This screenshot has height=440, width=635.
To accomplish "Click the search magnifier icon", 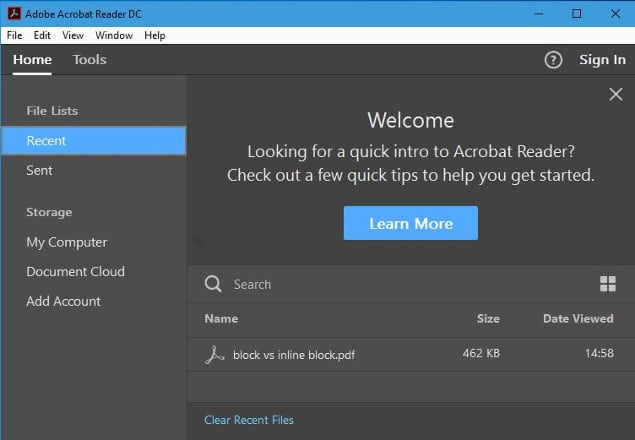I will (213, 284).
